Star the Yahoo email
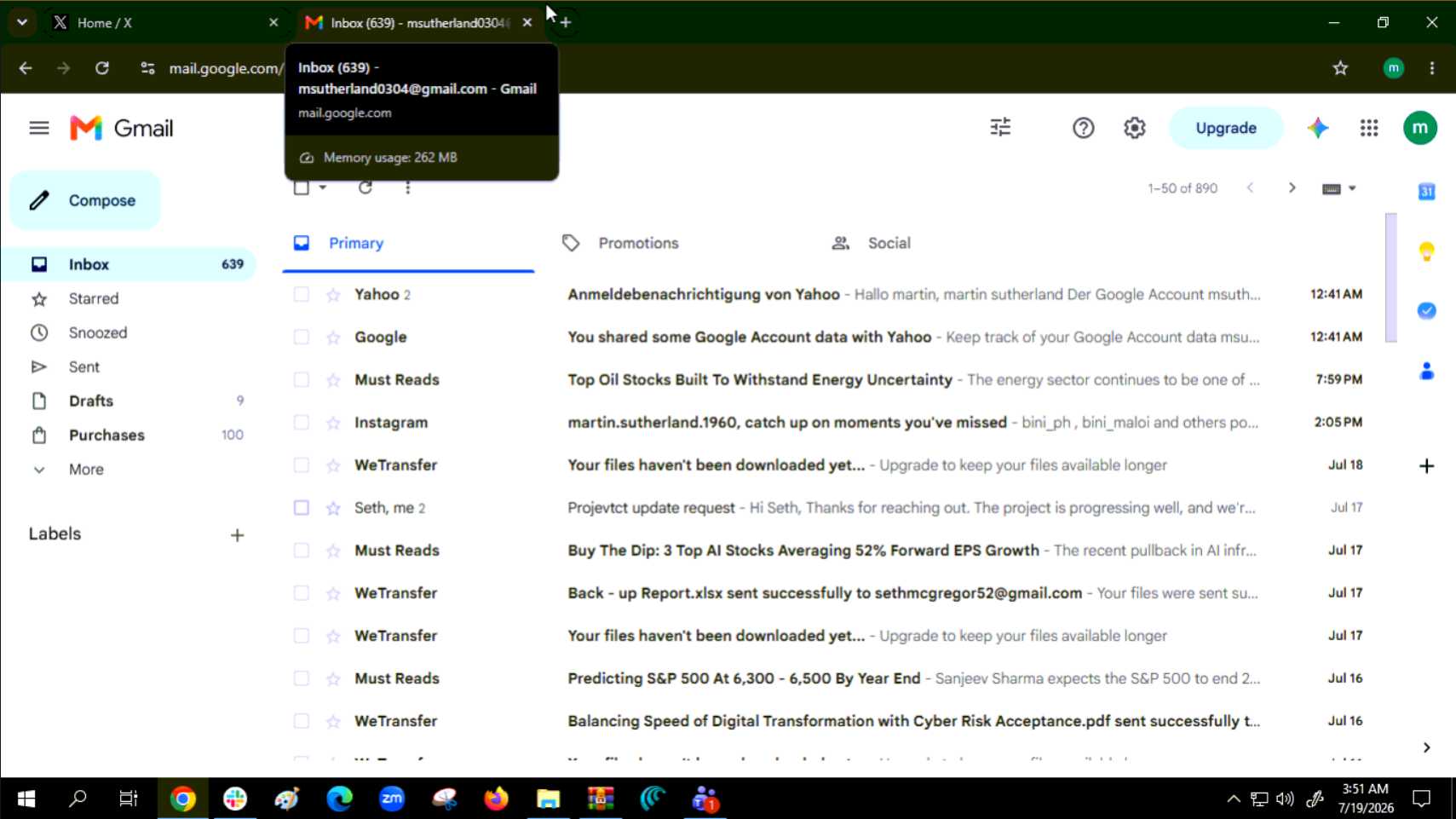Viewport: 1456px width, 819px height. [333, 295]
